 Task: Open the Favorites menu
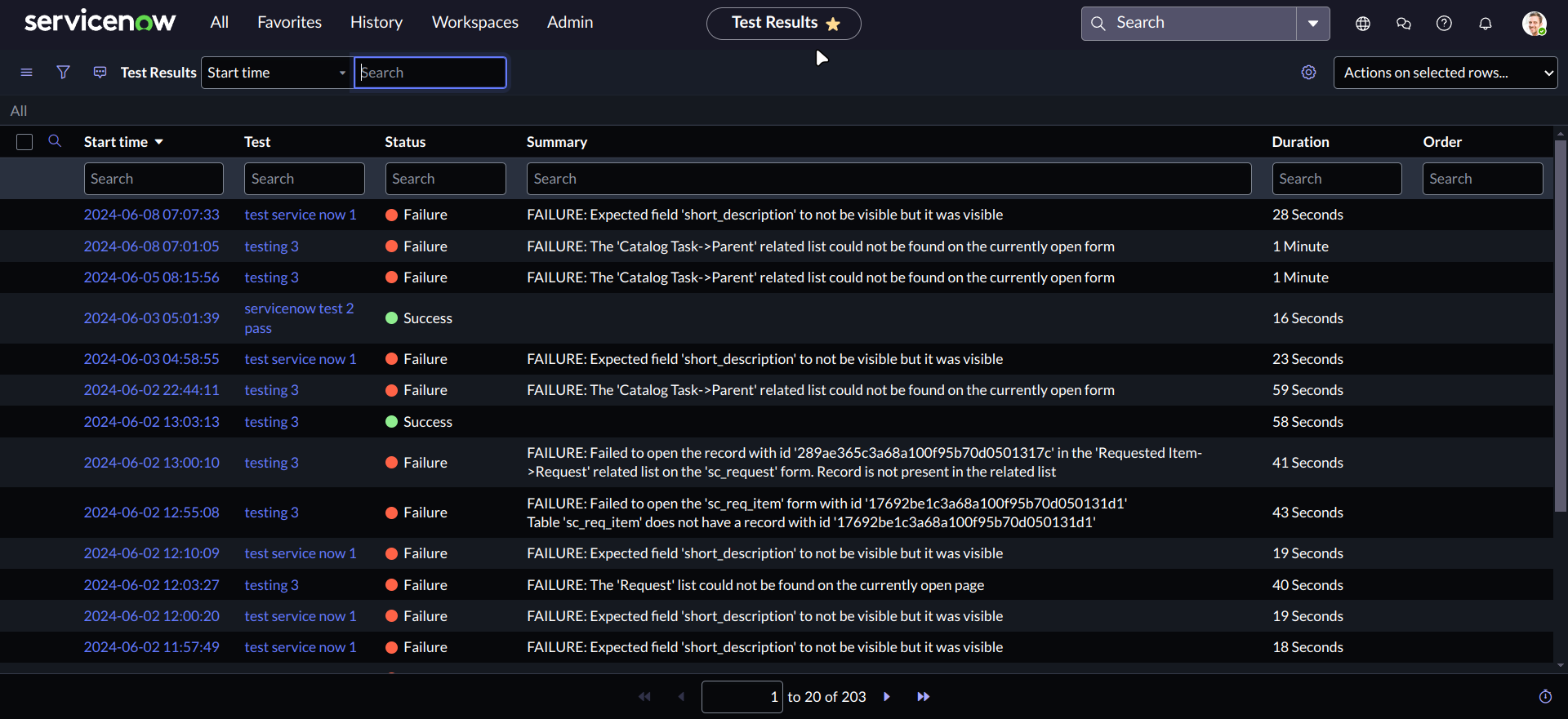pos(289,23)
